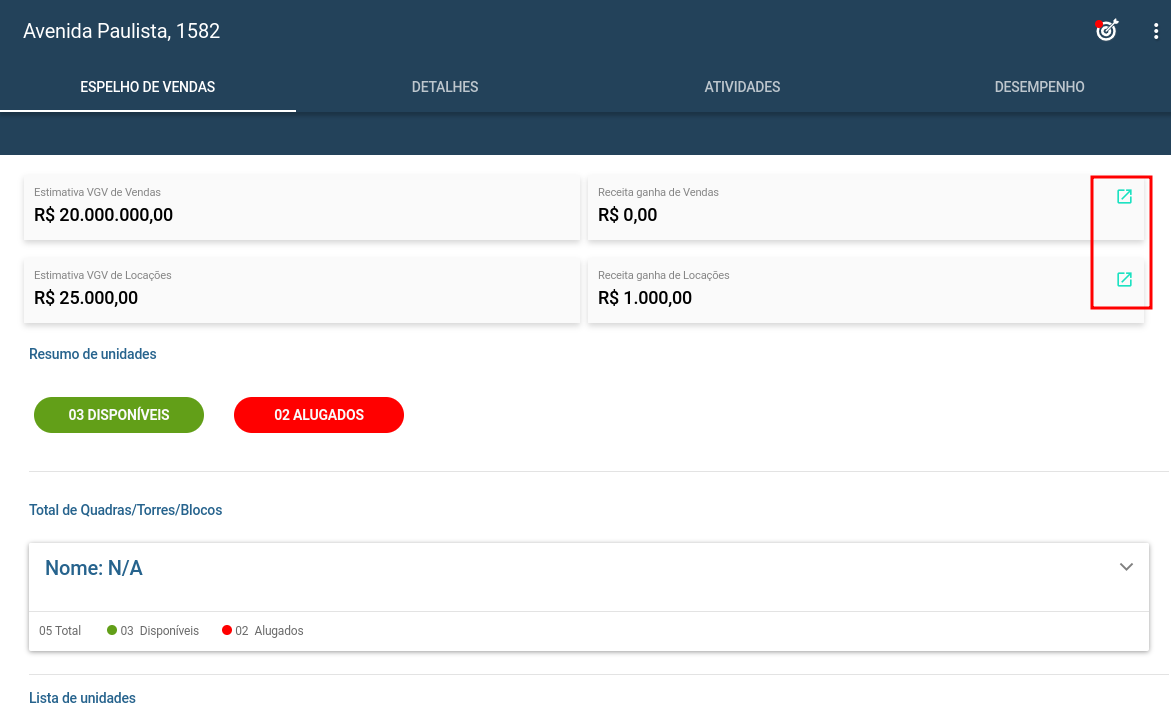The height and width of the screenshot is (727, 1171).
Task: Select the Nome: N/A block title
Action: coord(93,568)
